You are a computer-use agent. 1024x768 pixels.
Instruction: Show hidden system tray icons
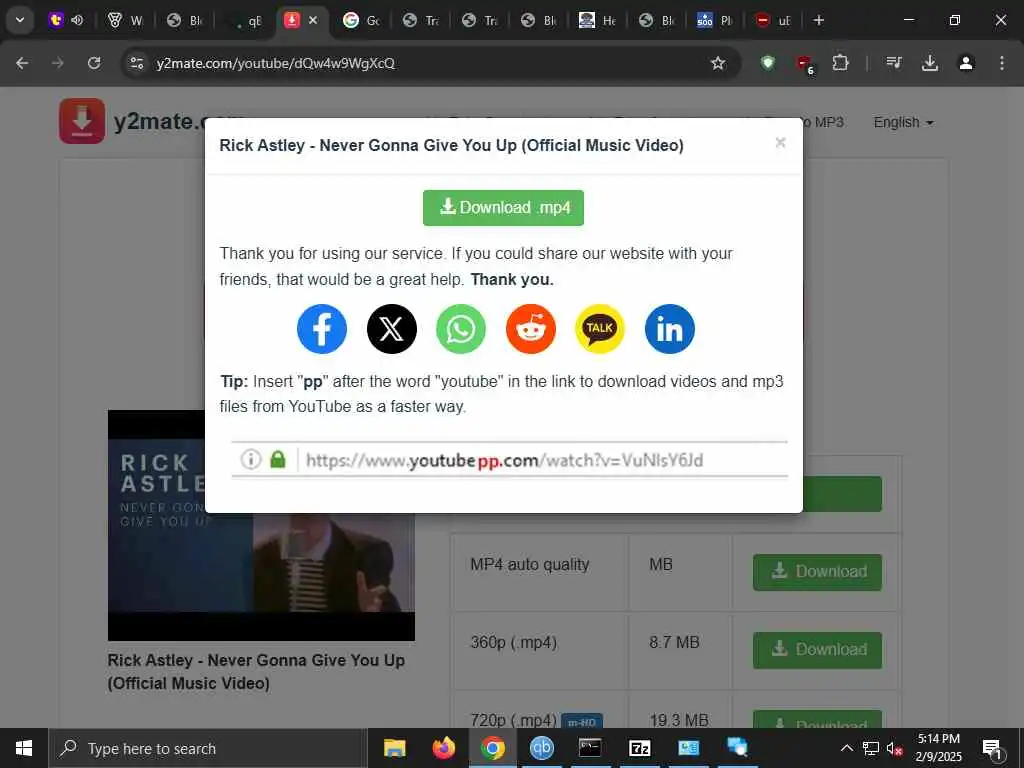point(846,748)
